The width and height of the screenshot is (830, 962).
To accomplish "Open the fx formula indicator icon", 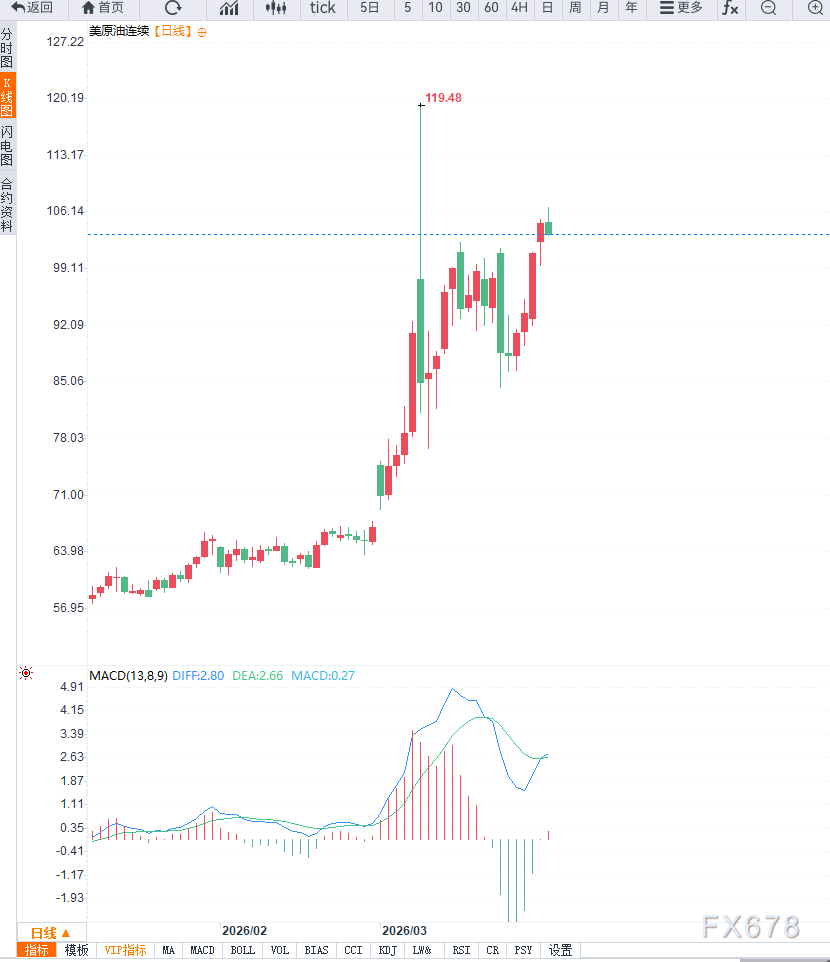I will tap(730, 8).
